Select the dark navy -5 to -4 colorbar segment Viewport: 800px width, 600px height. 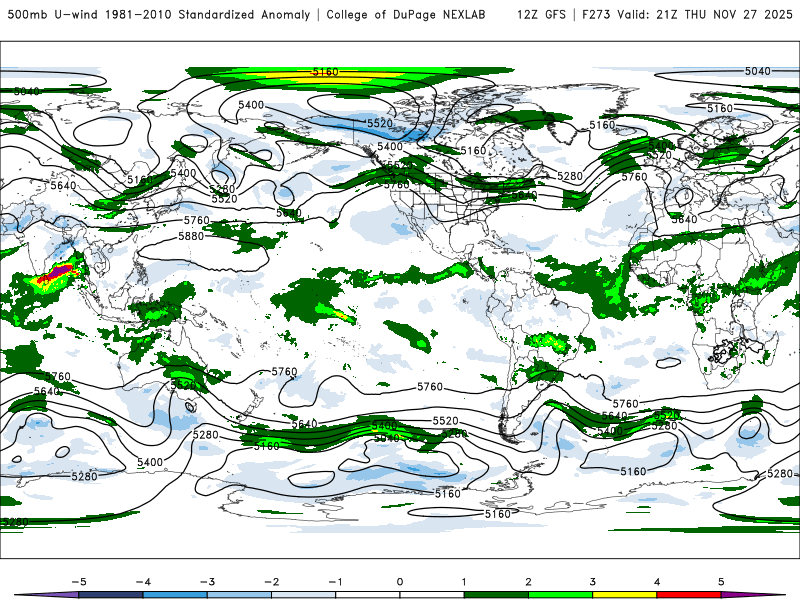(111, 595)
